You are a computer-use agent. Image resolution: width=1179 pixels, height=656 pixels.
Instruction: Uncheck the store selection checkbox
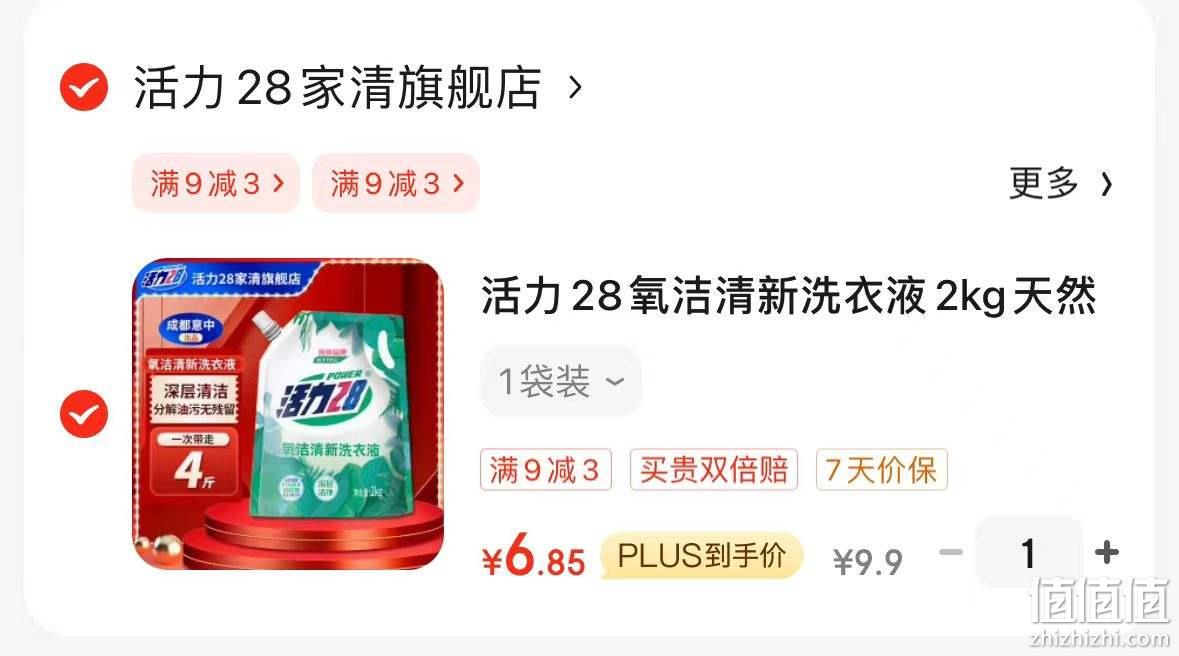pos(83,87)
